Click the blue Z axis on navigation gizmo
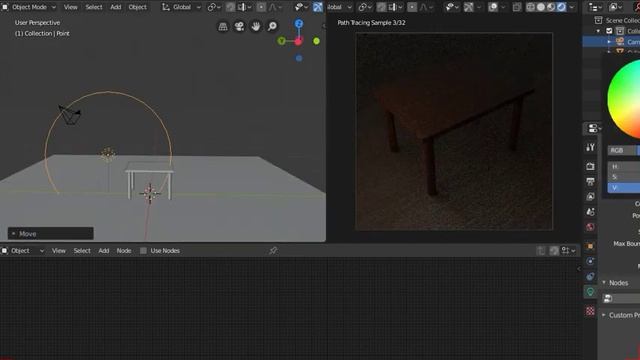This screenshot has height=360, width=640. point(299,24)
